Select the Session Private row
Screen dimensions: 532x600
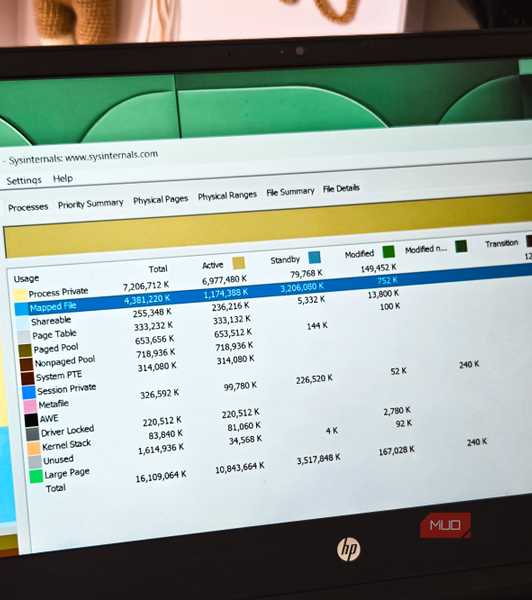coord(66,389)
